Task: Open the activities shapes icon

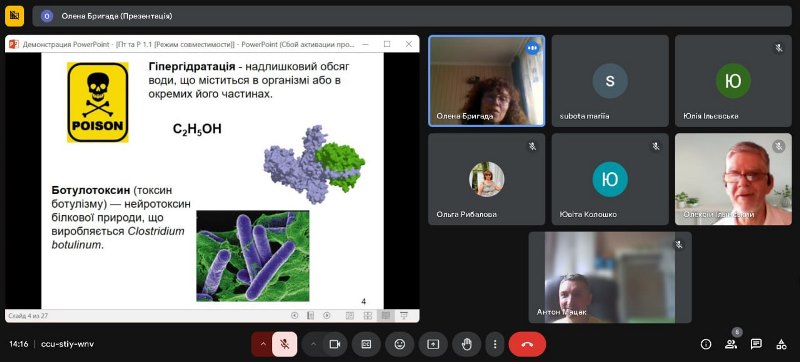Action: point(781,345)
